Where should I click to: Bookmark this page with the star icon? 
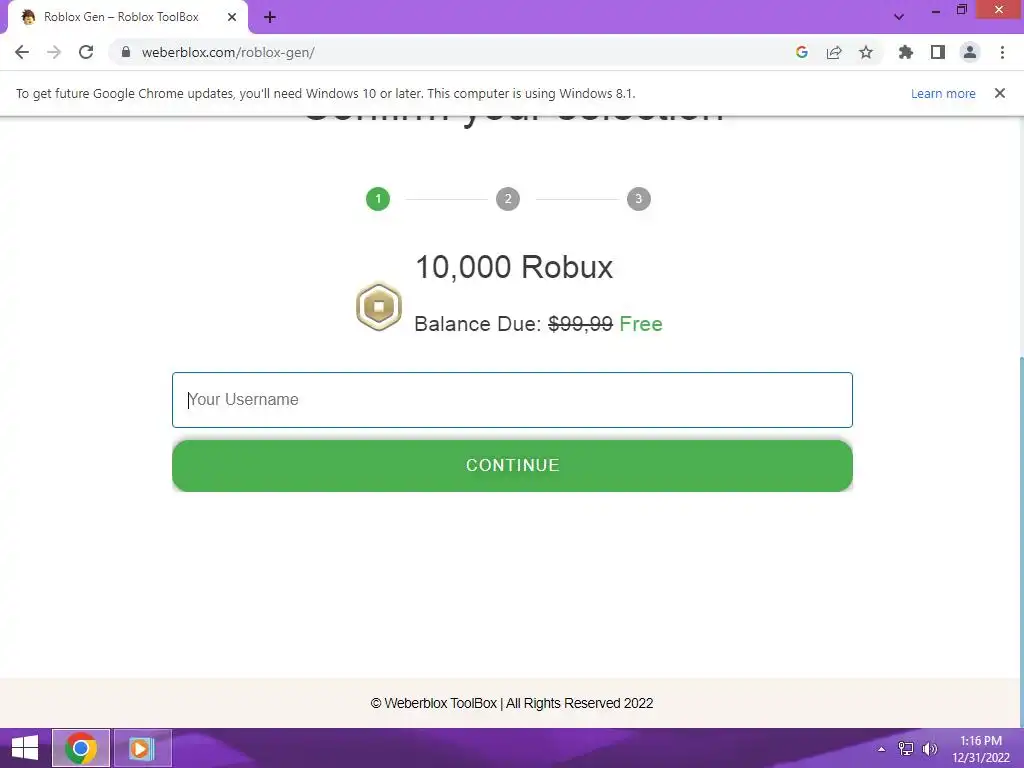click(866, 52)
